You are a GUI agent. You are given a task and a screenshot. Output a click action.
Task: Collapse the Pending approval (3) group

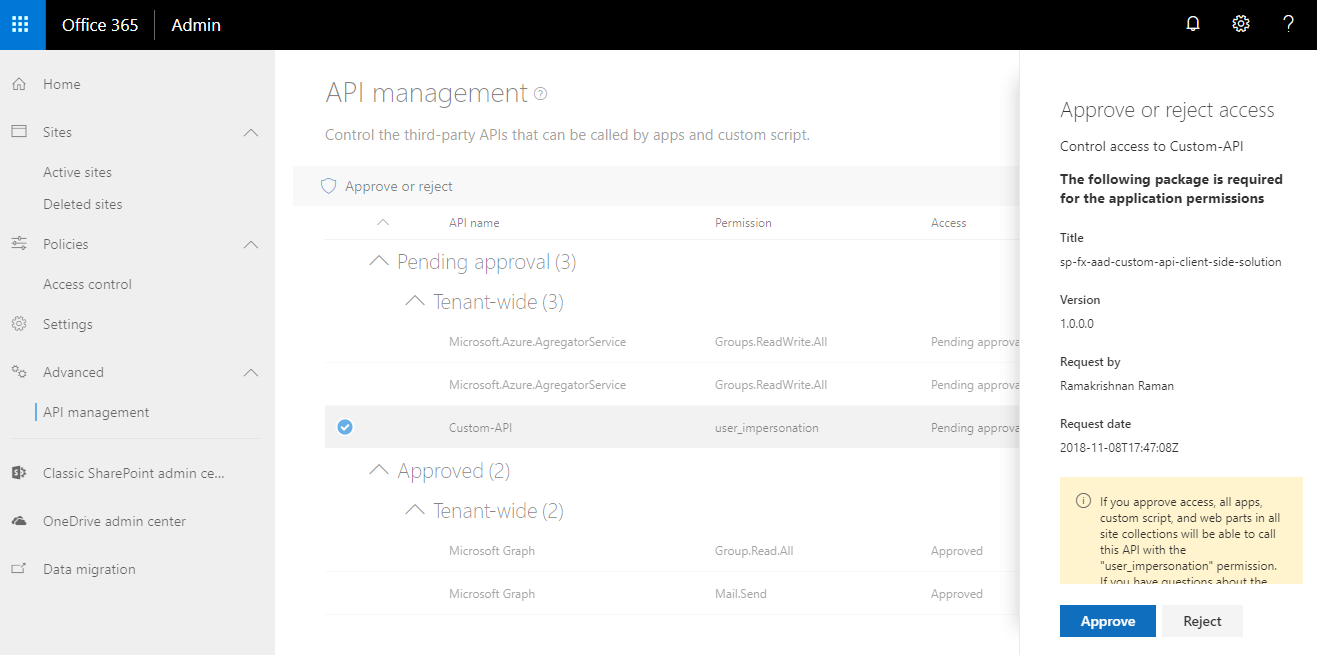pyautogui.click(x=379, y=261)
